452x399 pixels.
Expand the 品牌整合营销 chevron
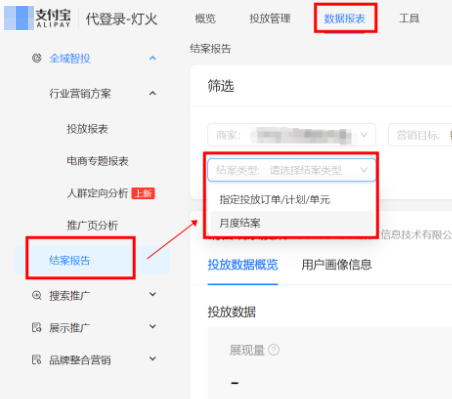click(x=153, y=359)
